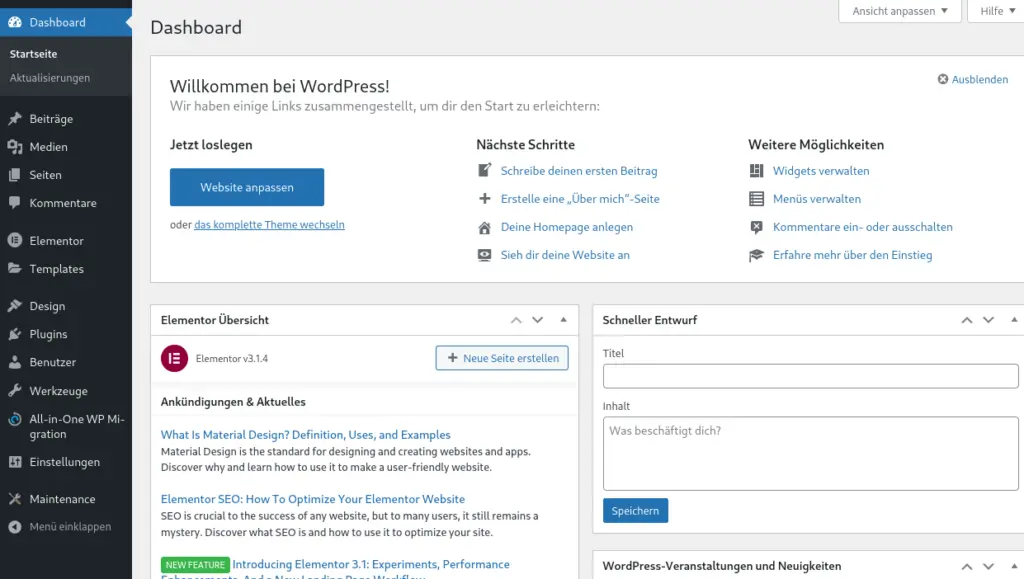Click the Website anpassen button
This screenshot has height=579, width=1024.
246,187
